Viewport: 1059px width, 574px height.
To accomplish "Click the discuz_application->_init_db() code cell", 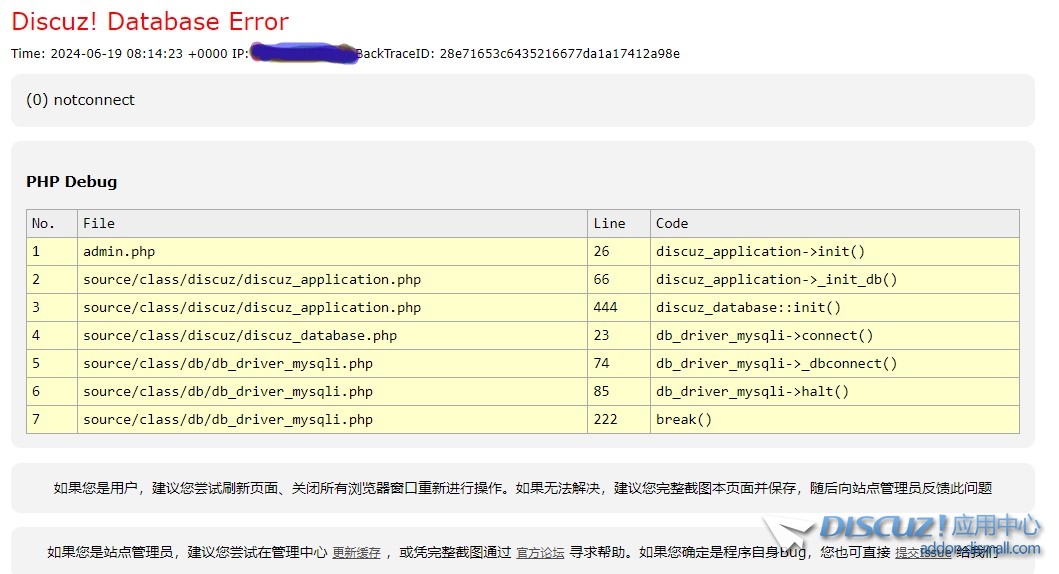I will [776, 279].
